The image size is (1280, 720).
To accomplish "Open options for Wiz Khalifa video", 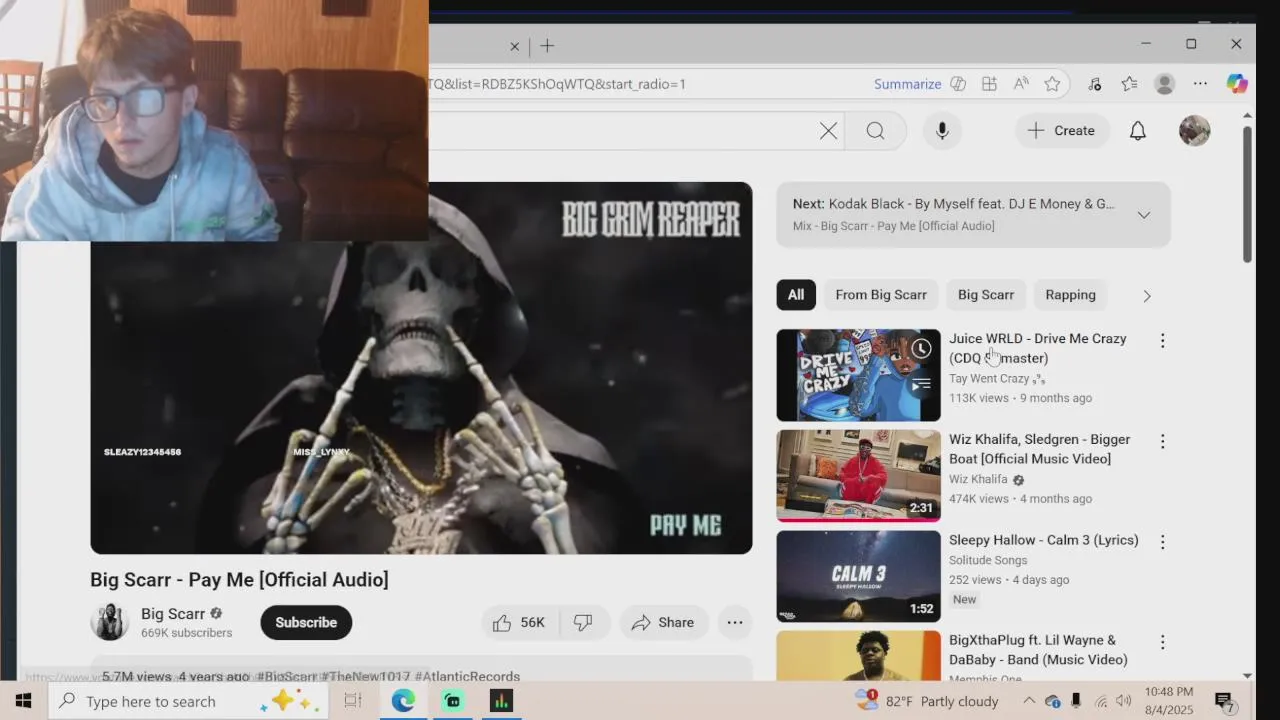I will (1162, 441).
